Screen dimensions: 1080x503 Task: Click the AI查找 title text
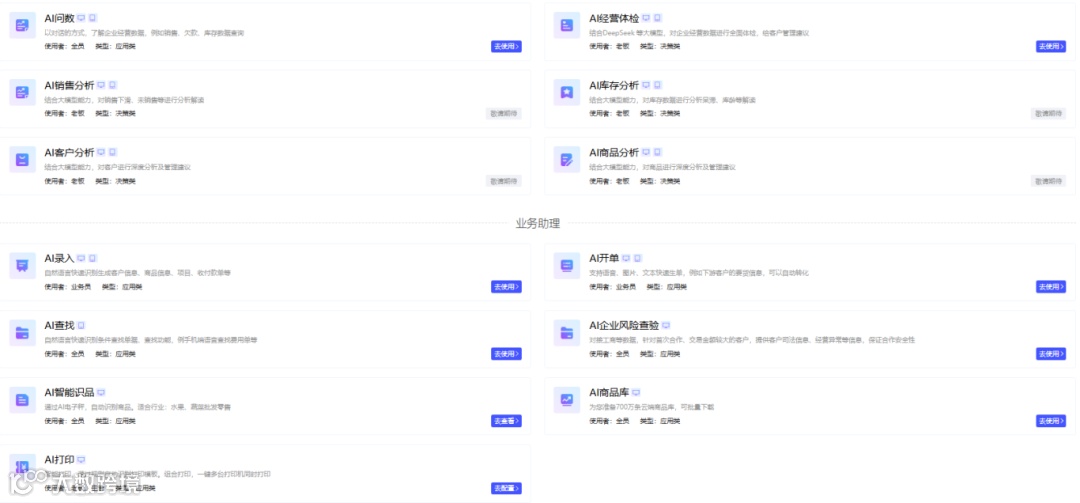(x=59, y=325)
